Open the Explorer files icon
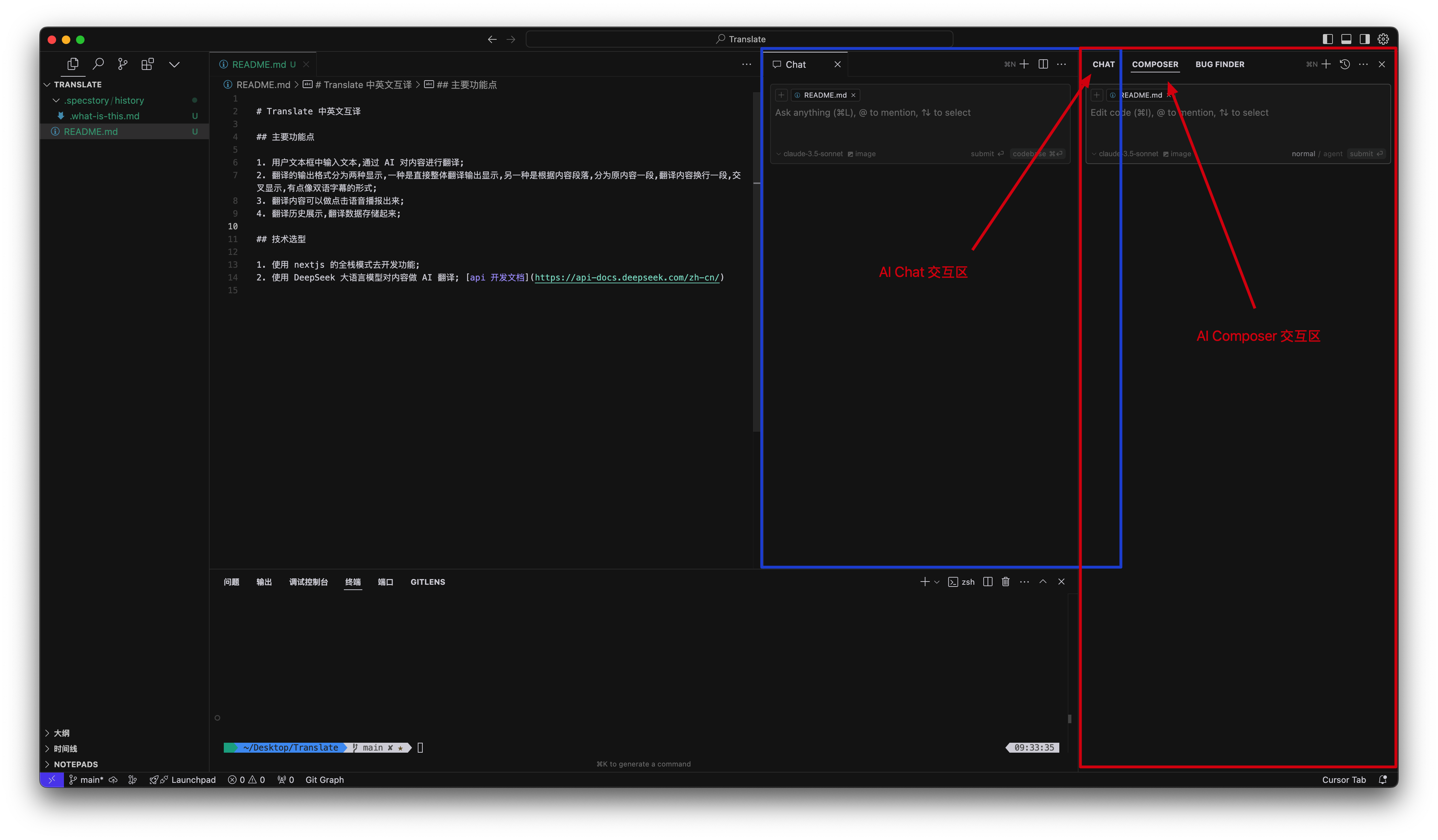Image resolution: width=1438 pixels, height=840 pixels. 73,64
